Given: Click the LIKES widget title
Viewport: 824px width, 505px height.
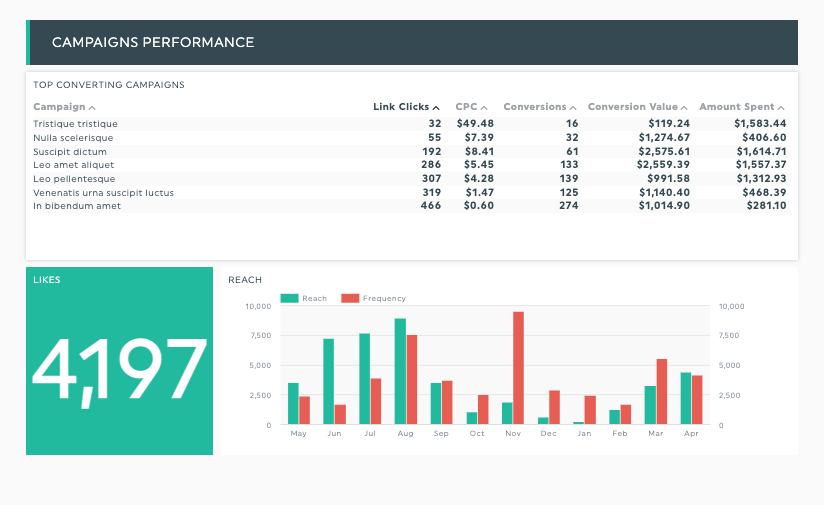Looking at the screenshot, I should tap(47, 280).
